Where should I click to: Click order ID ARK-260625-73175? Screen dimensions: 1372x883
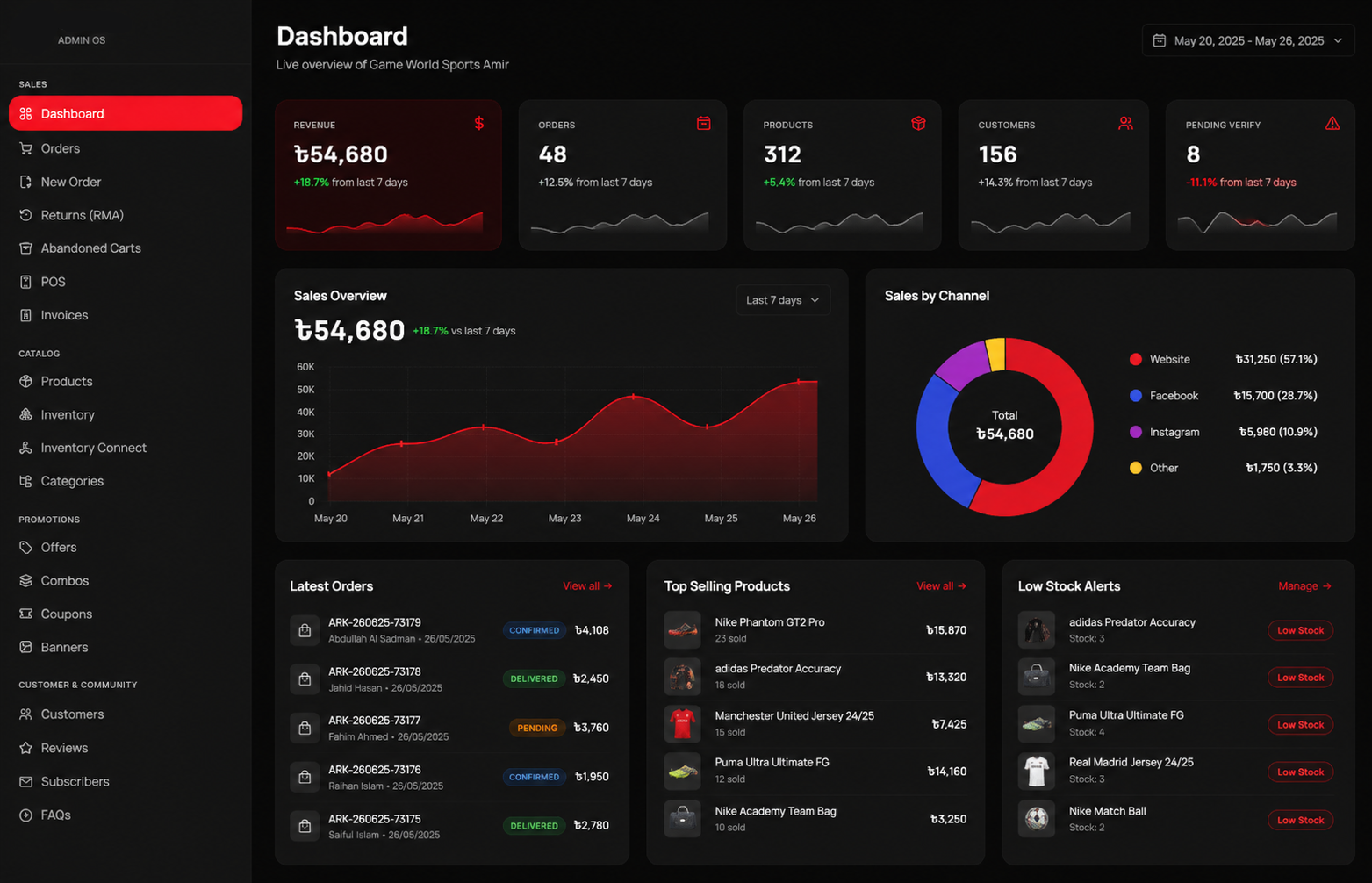pos(375,819)
